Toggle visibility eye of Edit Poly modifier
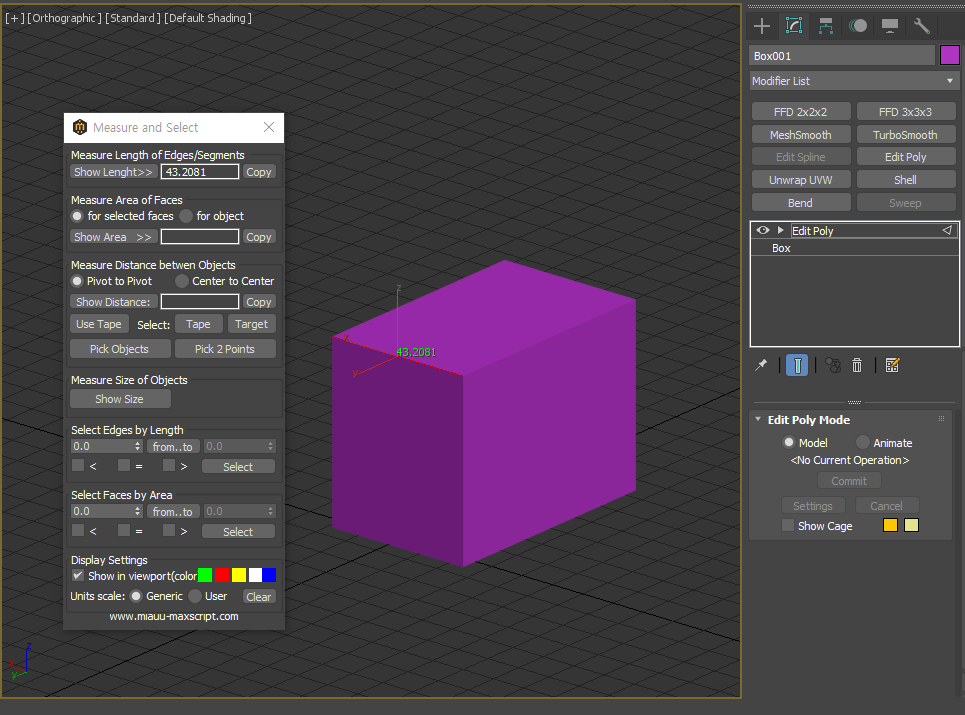 point(763,231)
